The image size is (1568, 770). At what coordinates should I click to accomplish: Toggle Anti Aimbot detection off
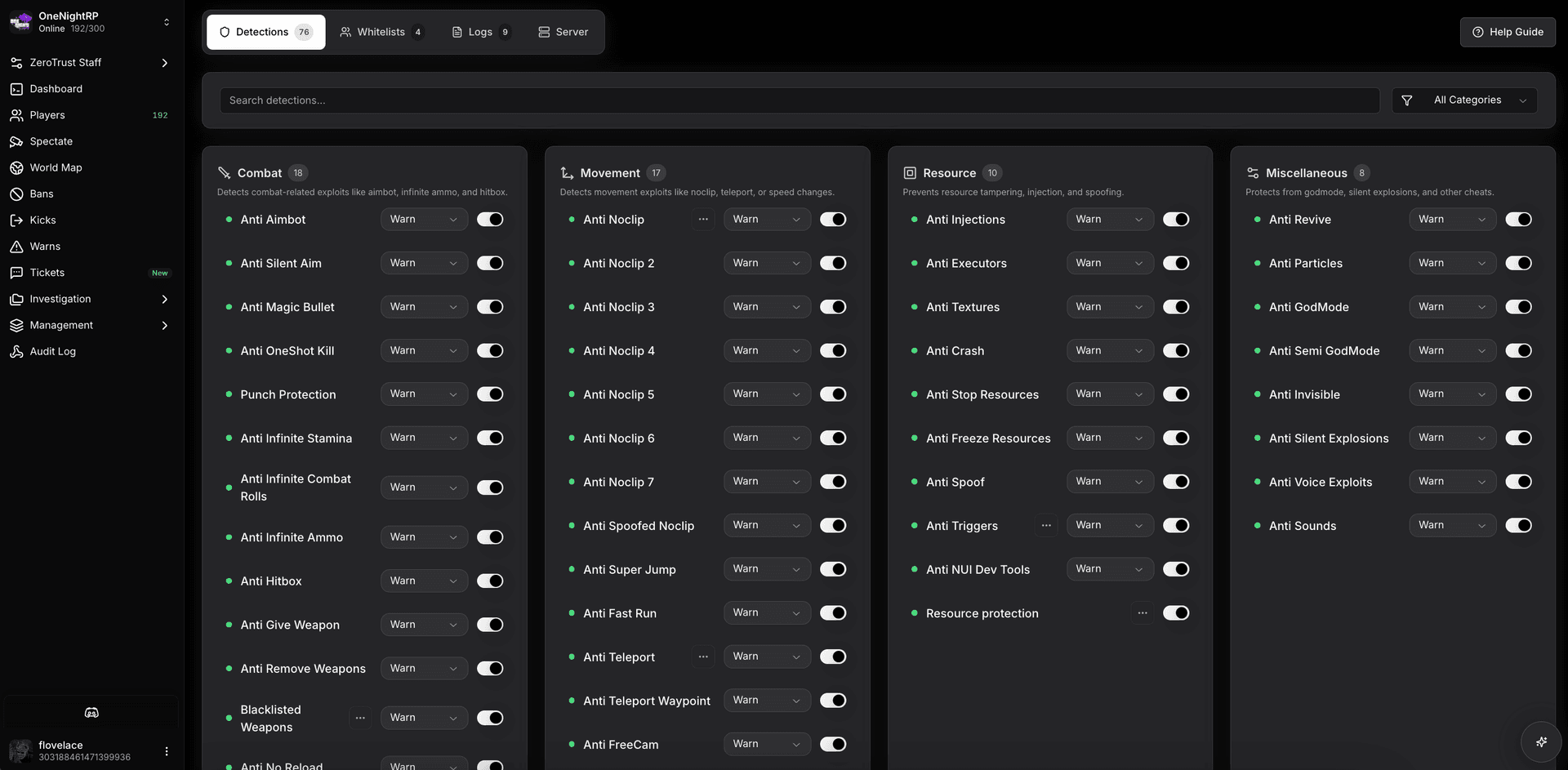490,220
